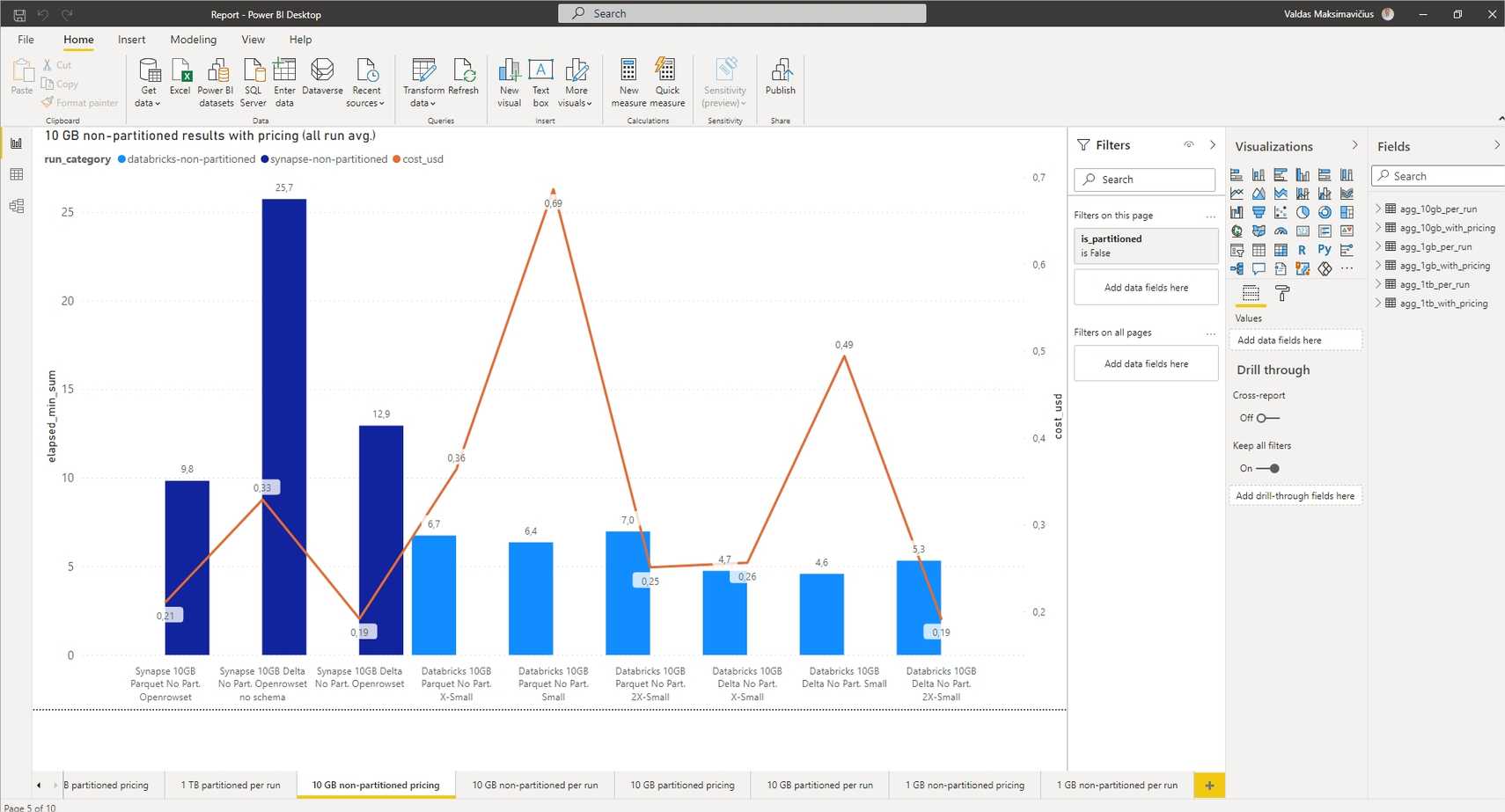Select the R script visual icon
1505x812 pixels.
pos(1302,249)
